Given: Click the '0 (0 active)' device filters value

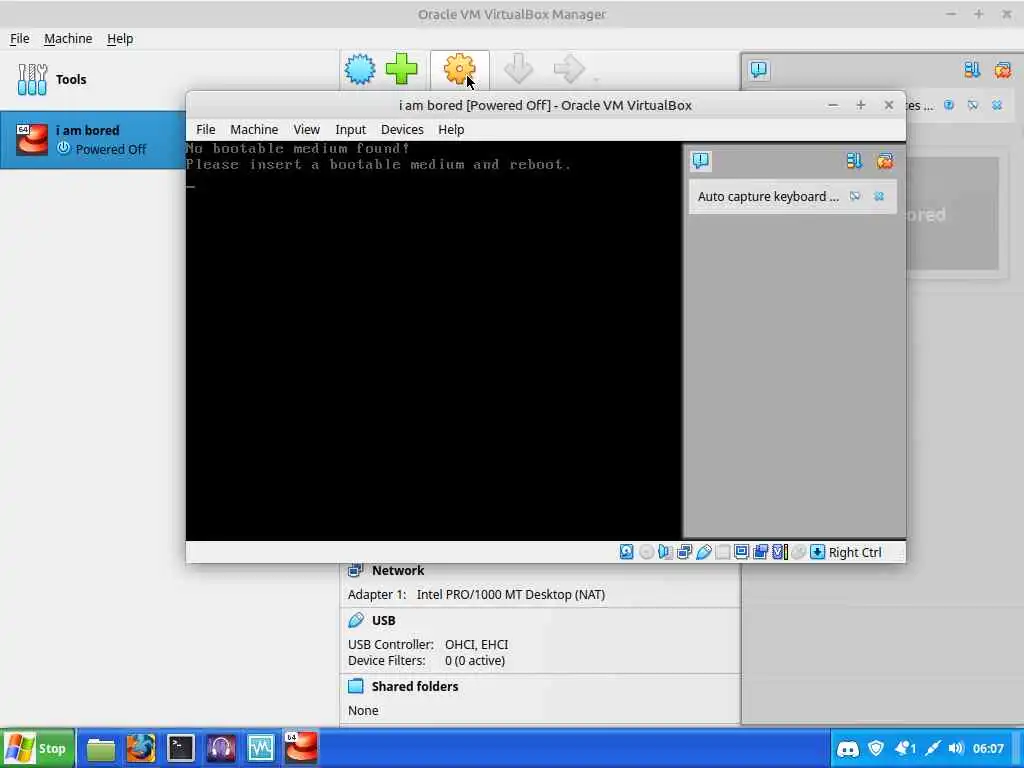Looking at the screenshot, I should click(475, 660).
